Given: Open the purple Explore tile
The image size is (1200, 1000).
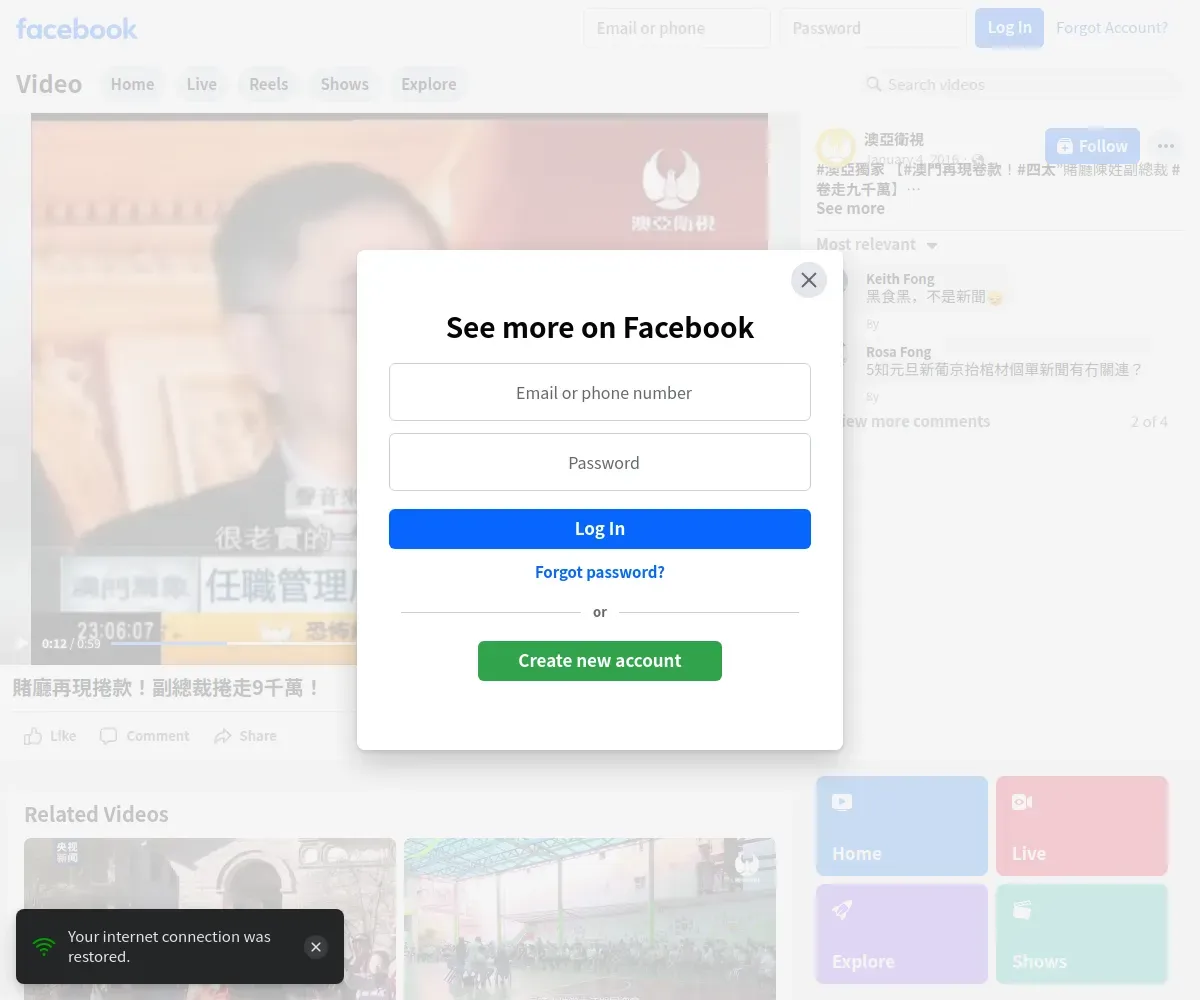Looking at the screenshot, I should 902,934.
